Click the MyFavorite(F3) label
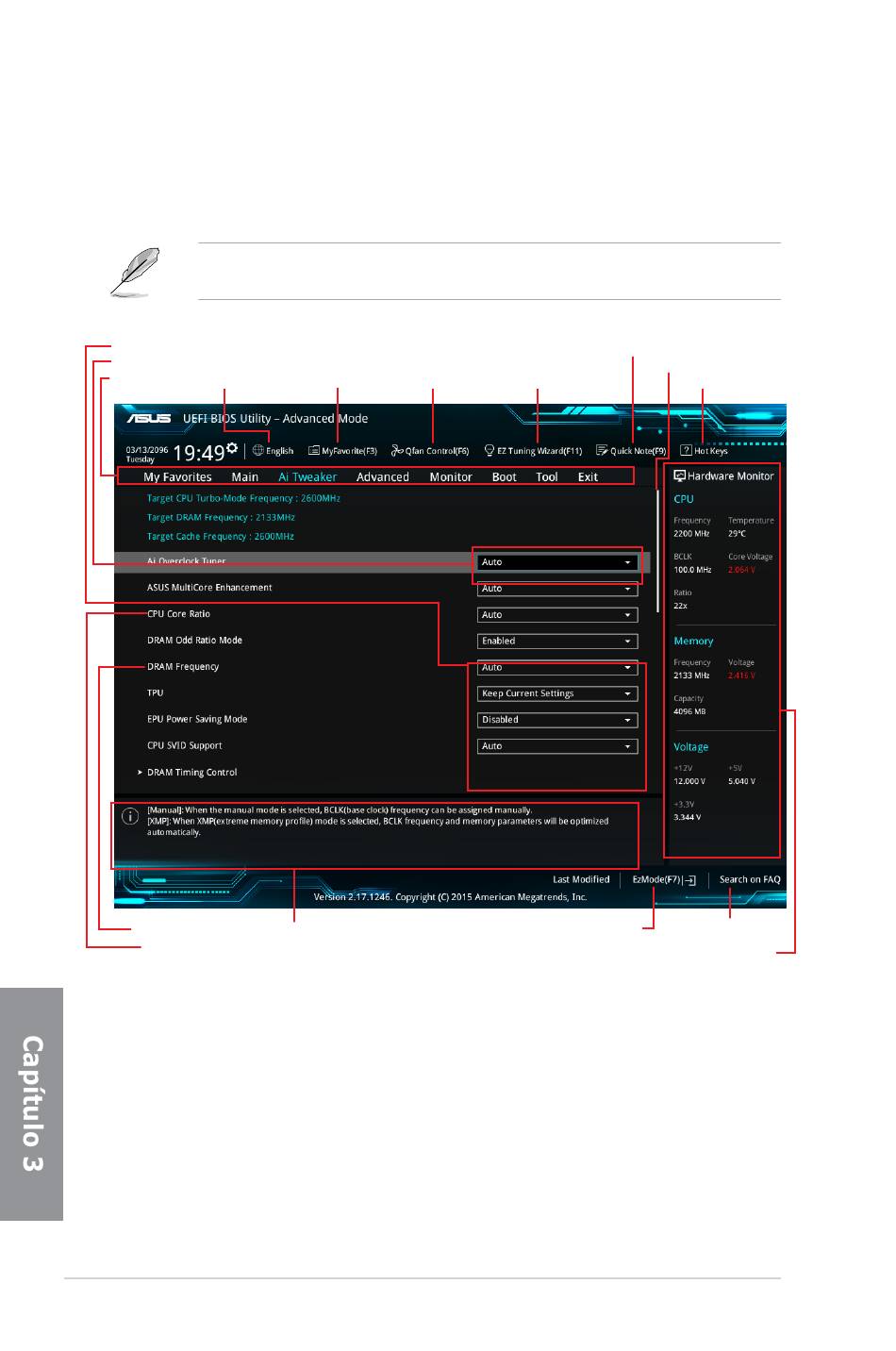Screen dimensions: 896x1351 (x=349, y=451)
